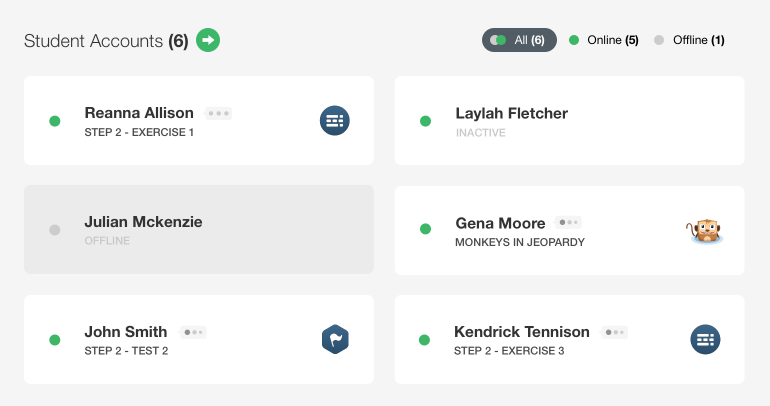Click the green arrow beside Student Accounts

pyautogui.click(x=208, y=40)
